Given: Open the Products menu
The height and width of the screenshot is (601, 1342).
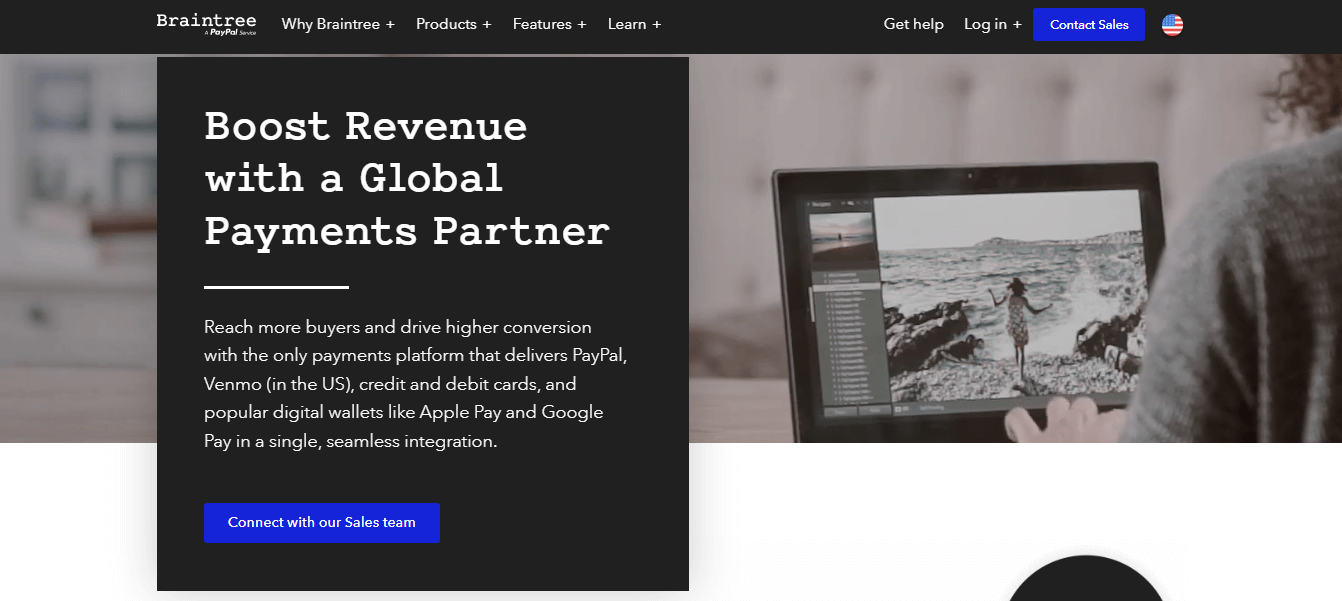Looking at the screenshot, I should pyautogui.click(x=445, y=25).
